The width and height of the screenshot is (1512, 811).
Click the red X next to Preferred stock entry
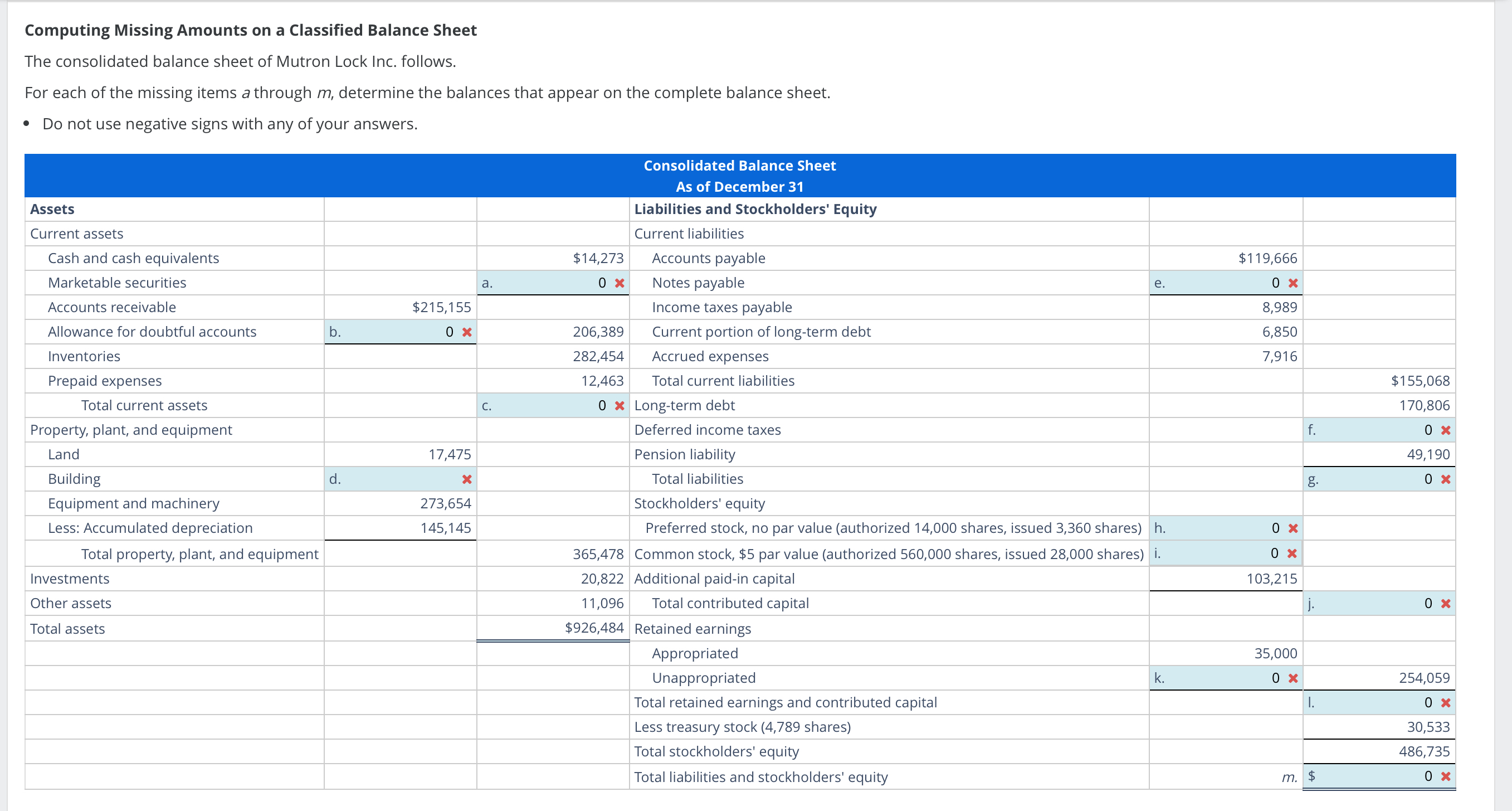pos(1292,527)
